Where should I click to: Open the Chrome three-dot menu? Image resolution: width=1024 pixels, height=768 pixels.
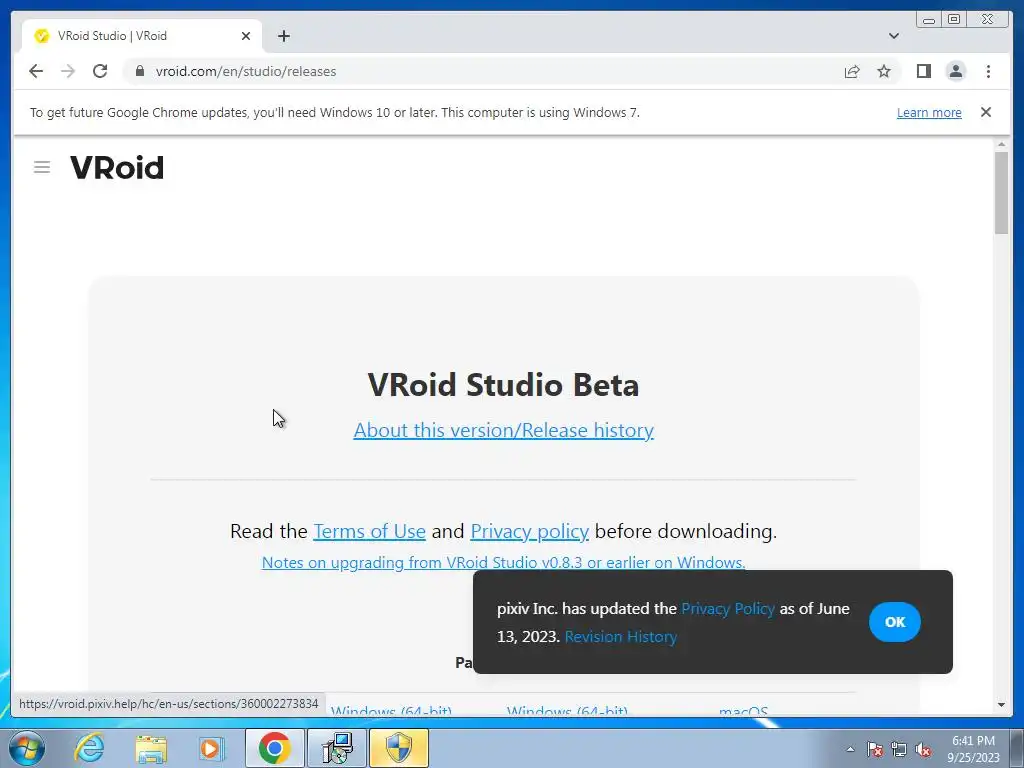[988, 71]
